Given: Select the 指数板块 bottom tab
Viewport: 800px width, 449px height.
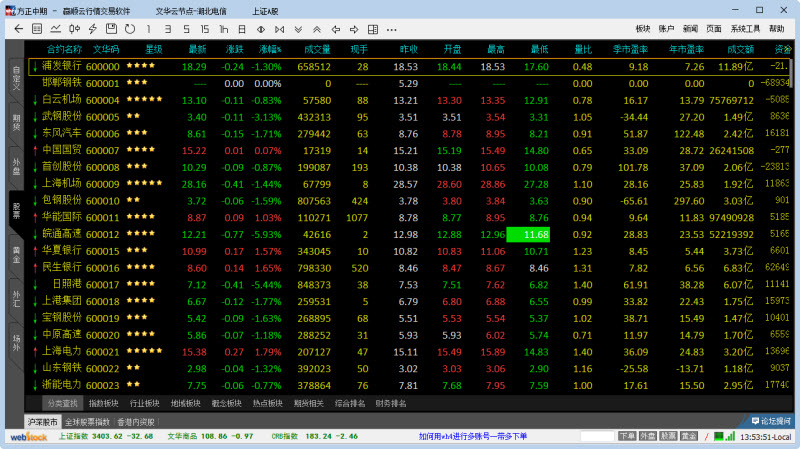Looking at the screenshot, I should [x=104, y=403].
